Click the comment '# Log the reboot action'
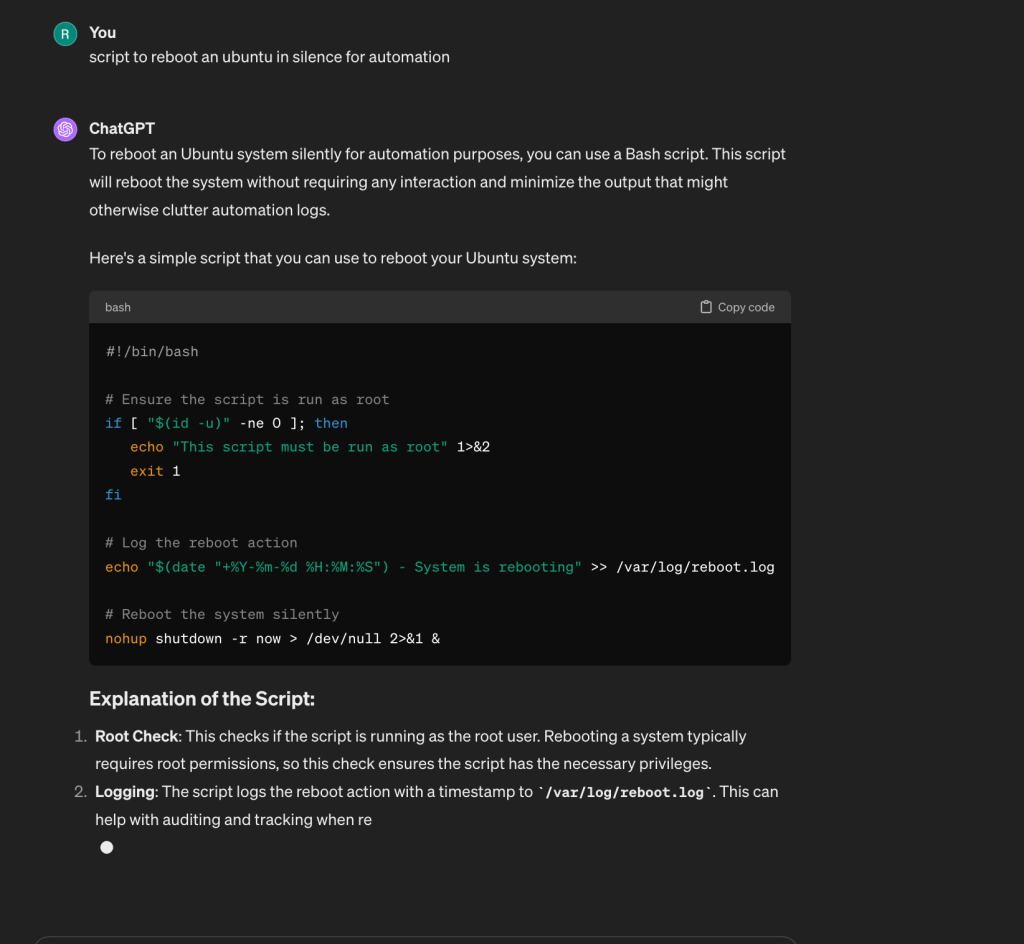 pos(201,543)
